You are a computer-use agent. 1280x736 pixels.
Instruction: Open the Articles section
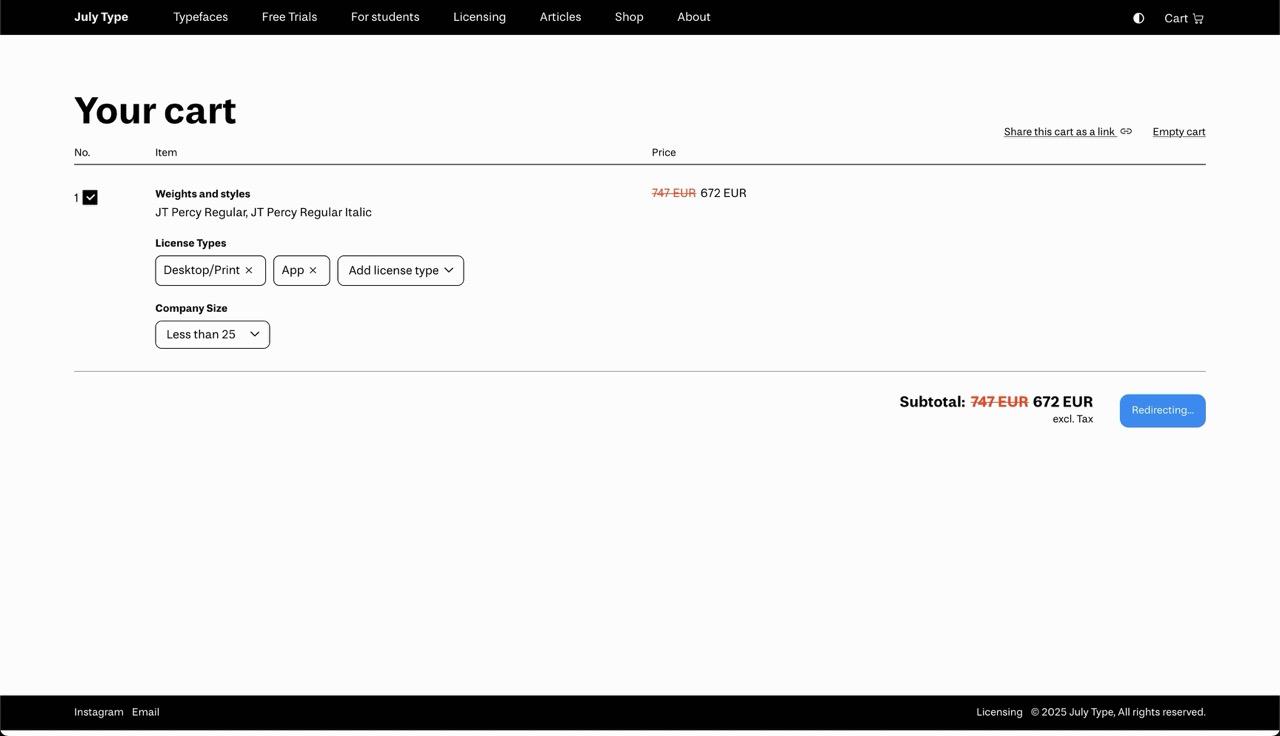point(560,17)
